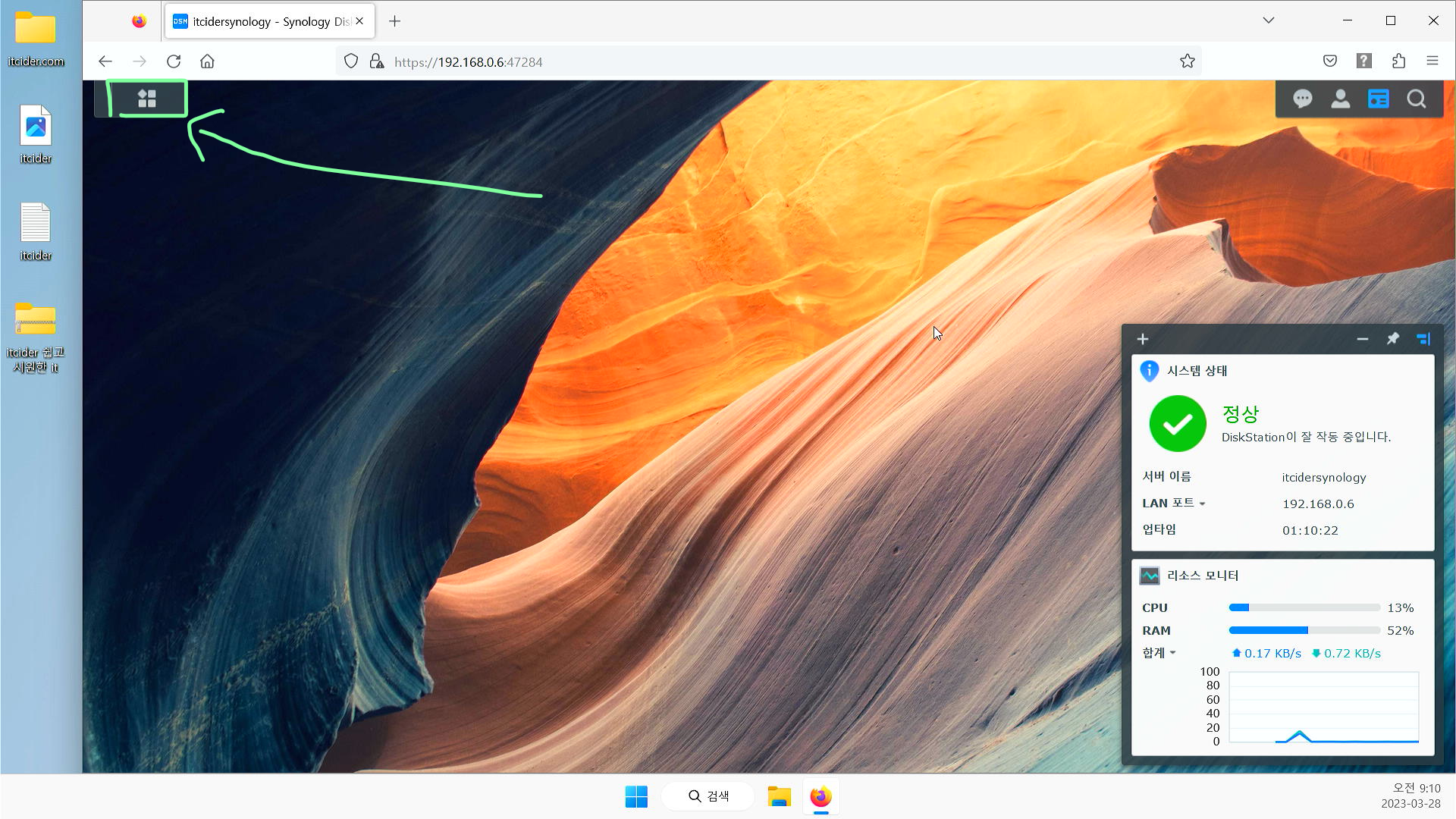Expand the LAN 포트 dropdown
Viewport: 1456px width, 819px height.
[x=1202, y=504]
